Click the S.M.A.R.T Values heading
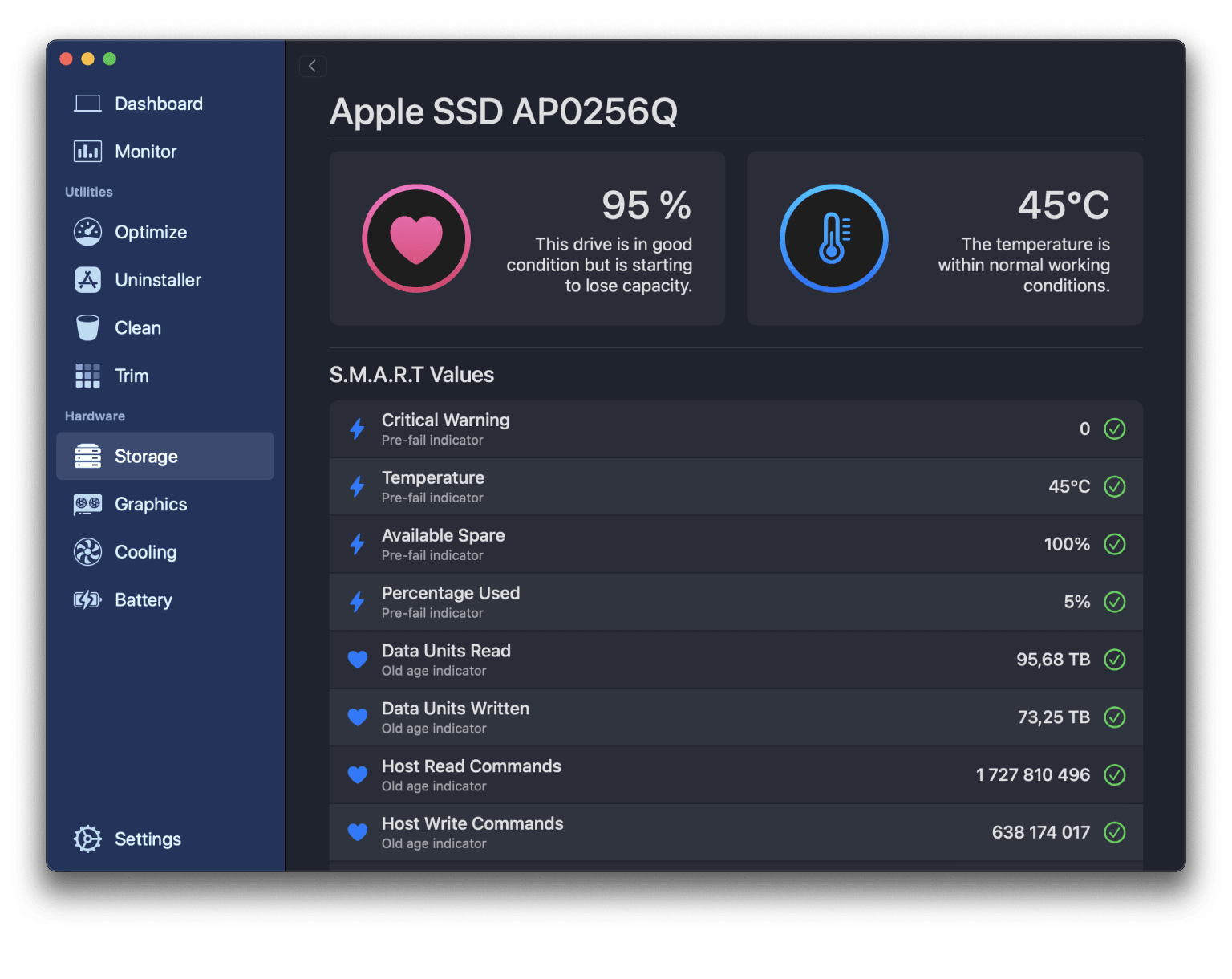The image size is (1232, 979). pyautogui.click(x=411, y=375)
